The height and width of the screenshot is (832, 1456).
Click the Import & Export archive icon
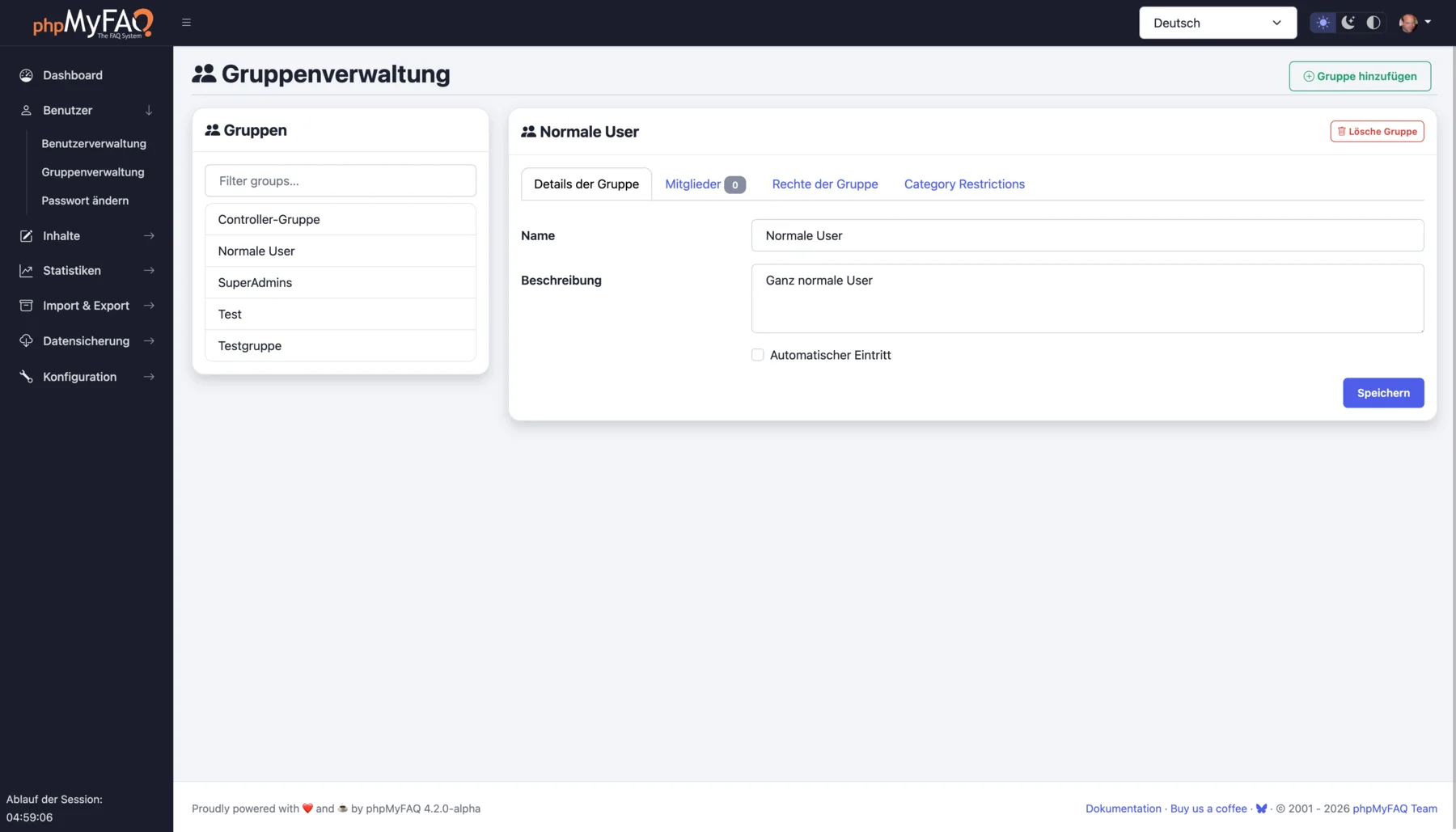[26, 306]
